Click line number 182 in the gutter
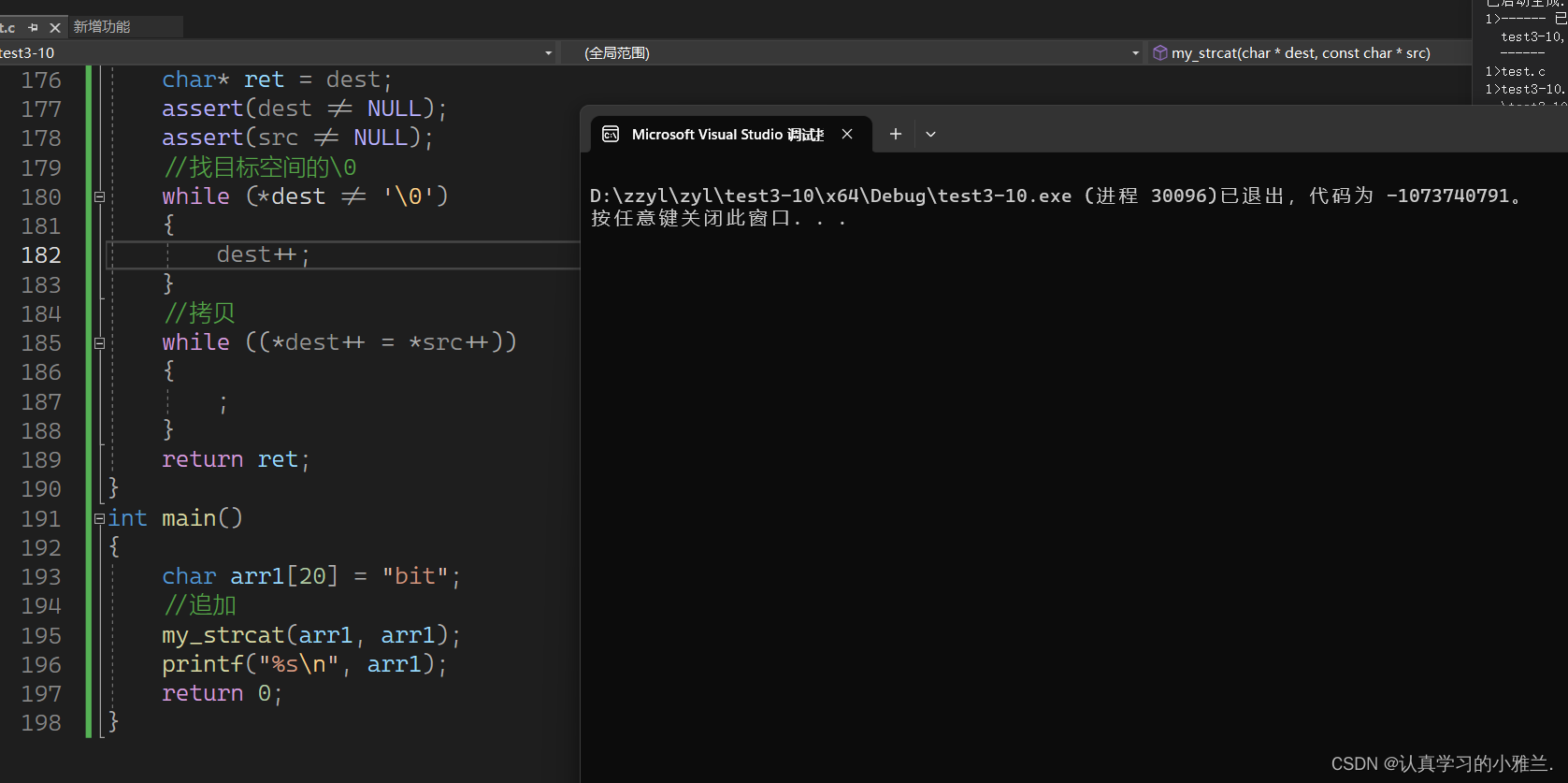The height and width of the screenshot is (783, 1568). [x=41, y=255]
